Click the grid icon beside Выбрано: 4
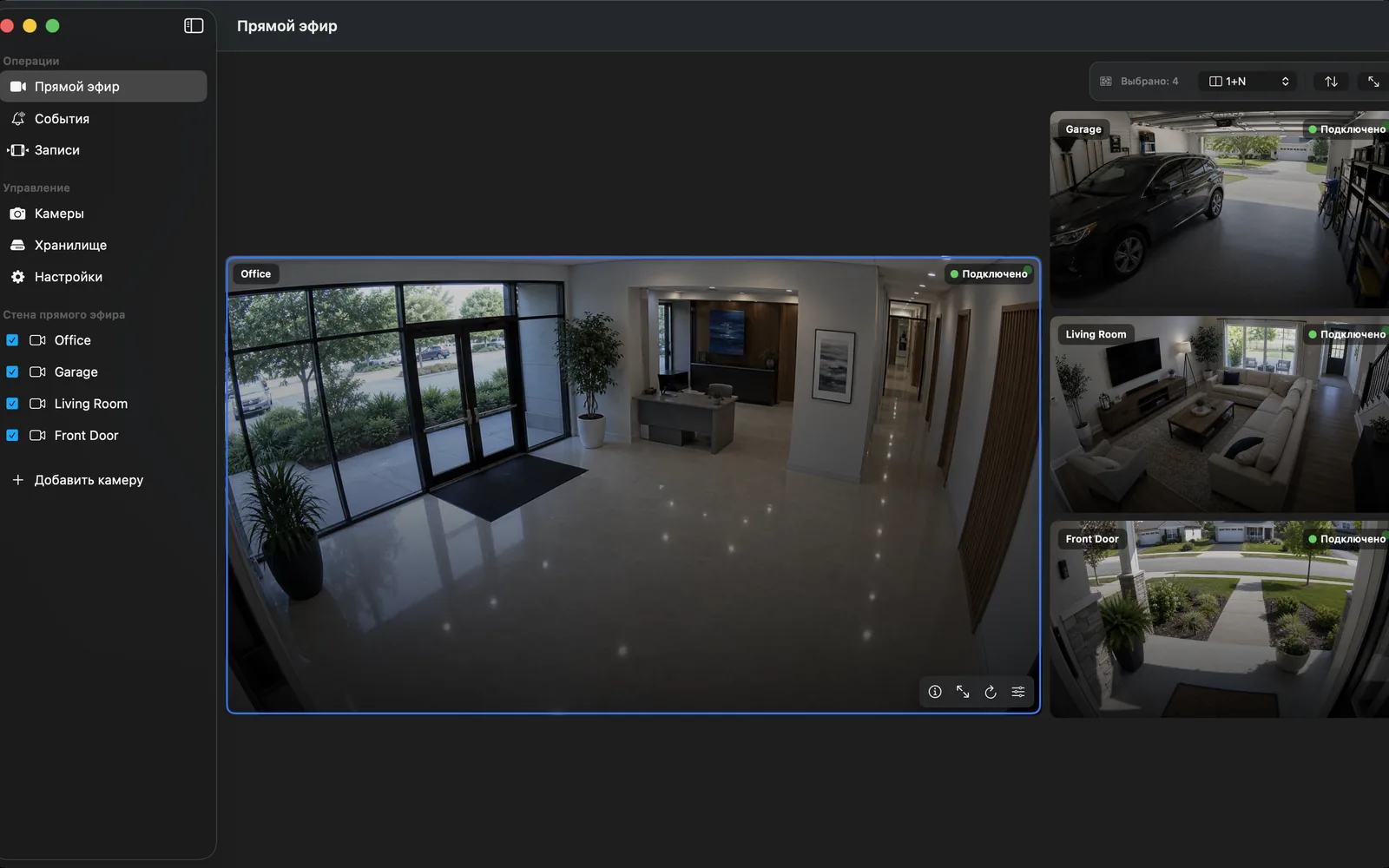The width and height of the screenshot is (1389, 868). [x=1106, y=82]
